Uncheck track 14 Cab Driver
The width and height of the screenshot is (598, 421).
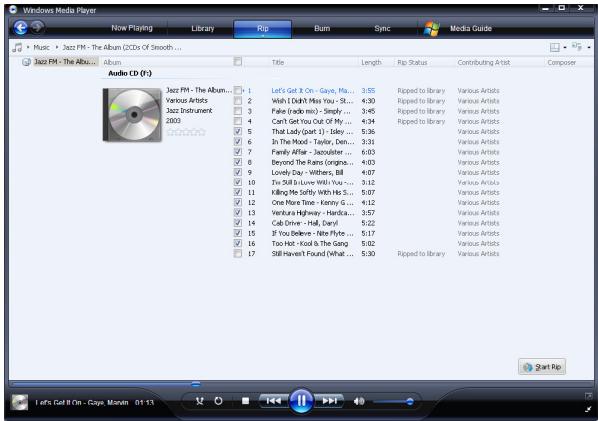pos(238,223)
